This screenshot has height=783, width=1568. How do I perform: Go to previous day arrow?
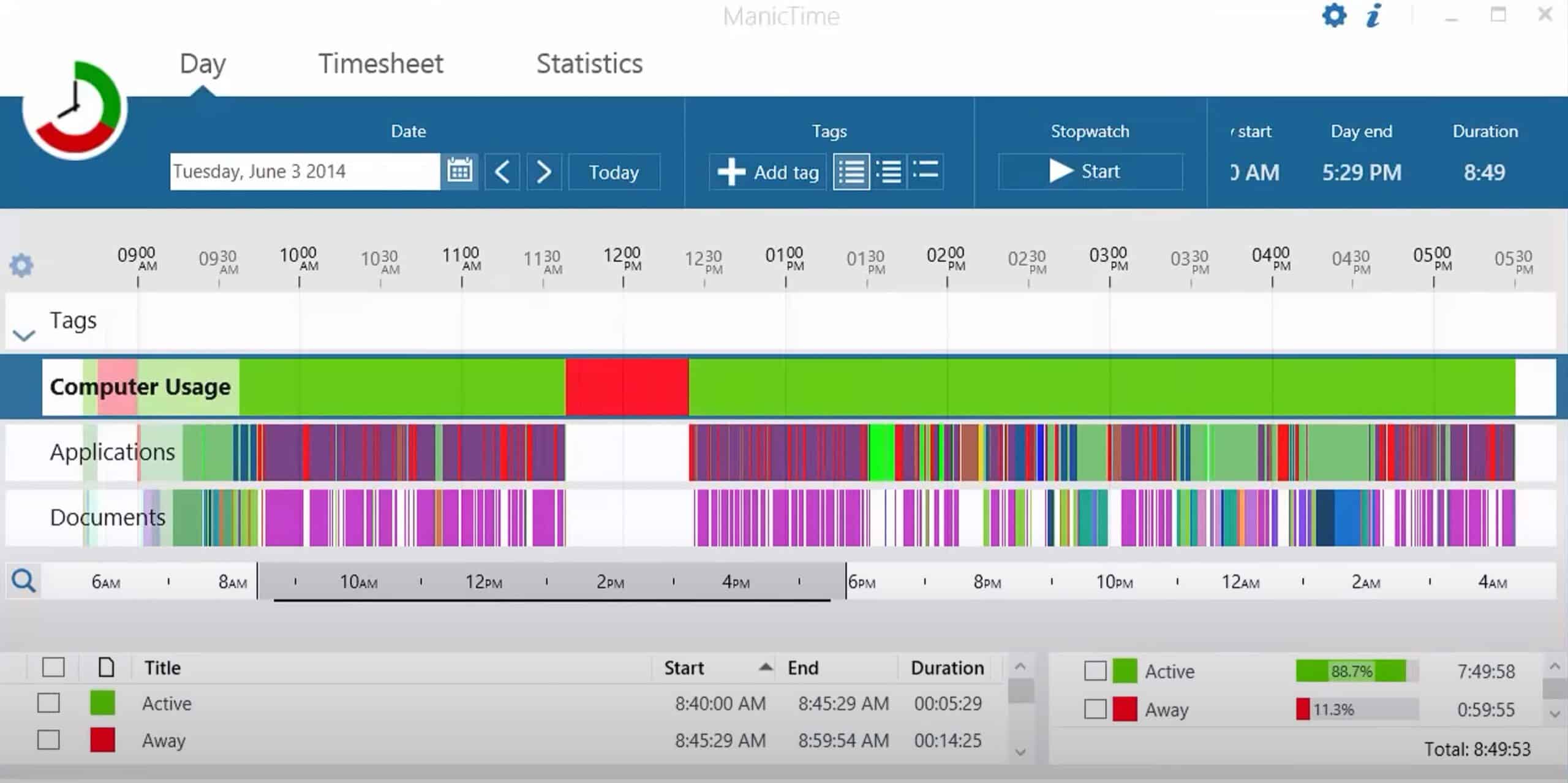tap(502, 172)
